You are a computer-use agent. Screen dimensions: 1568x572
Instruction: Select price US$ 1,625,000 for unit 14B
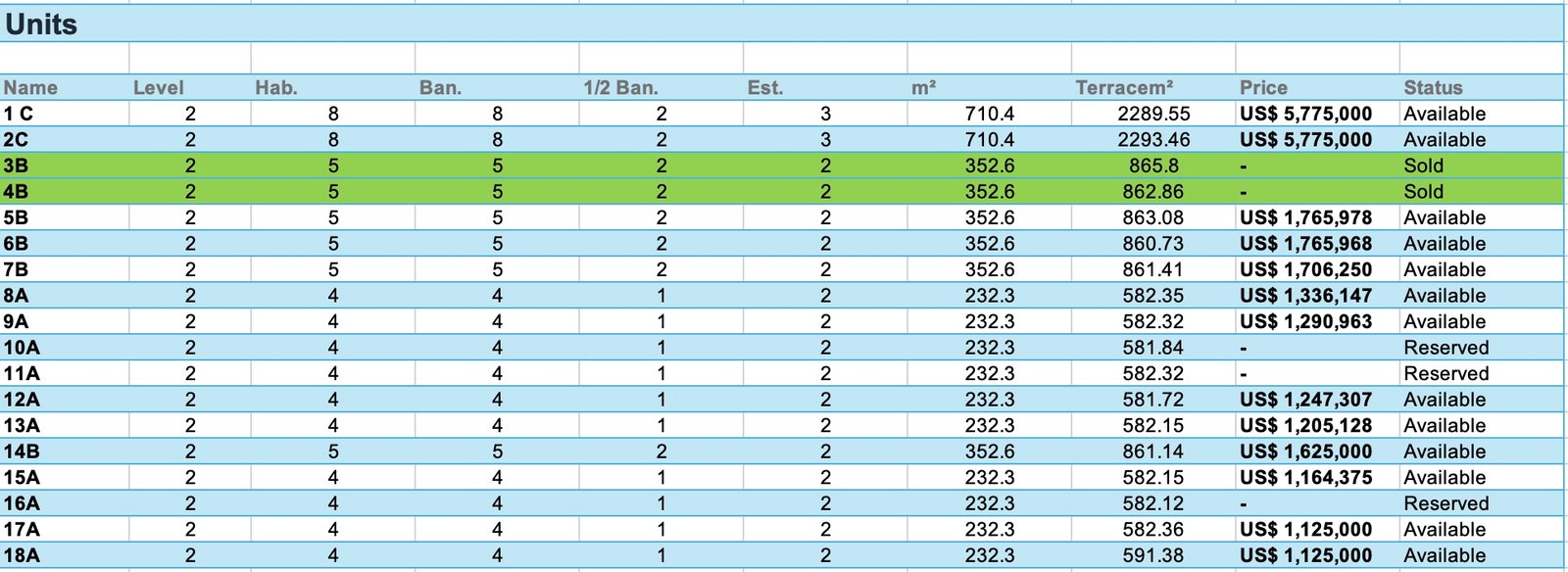coord(1305,452)
